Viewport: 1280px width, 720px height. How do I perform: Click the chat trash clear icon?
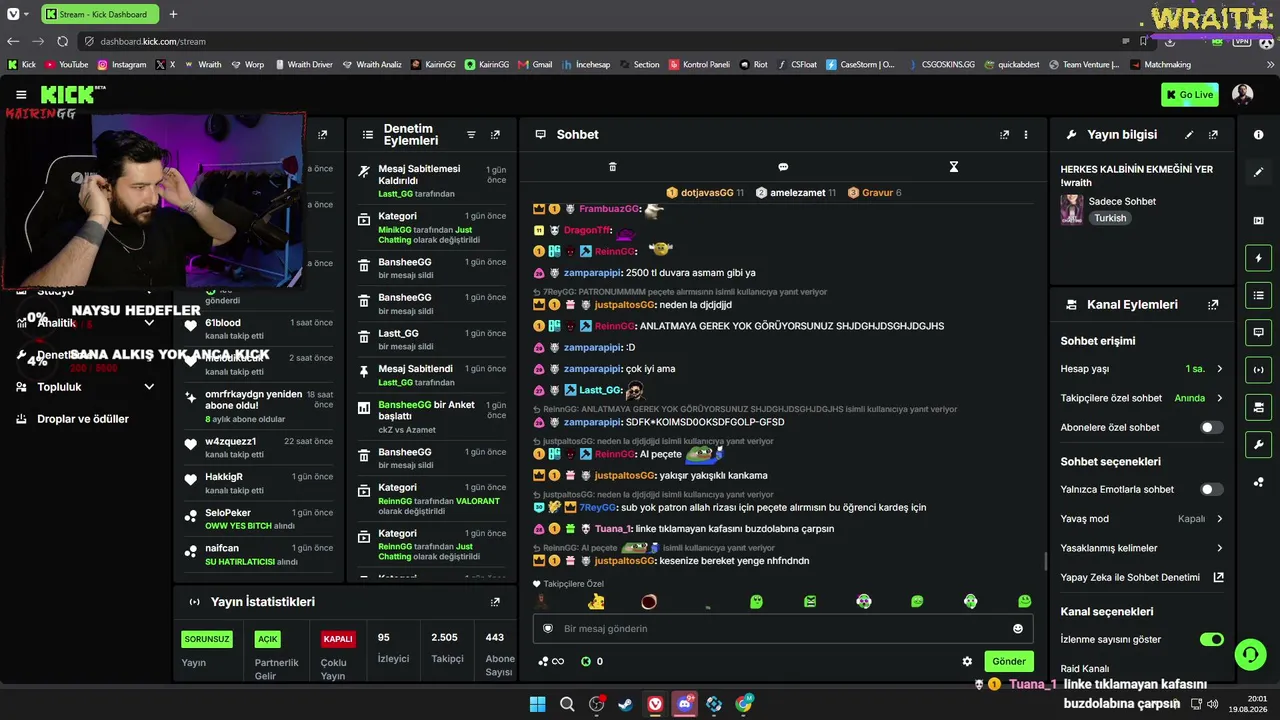tap(613, 167)
